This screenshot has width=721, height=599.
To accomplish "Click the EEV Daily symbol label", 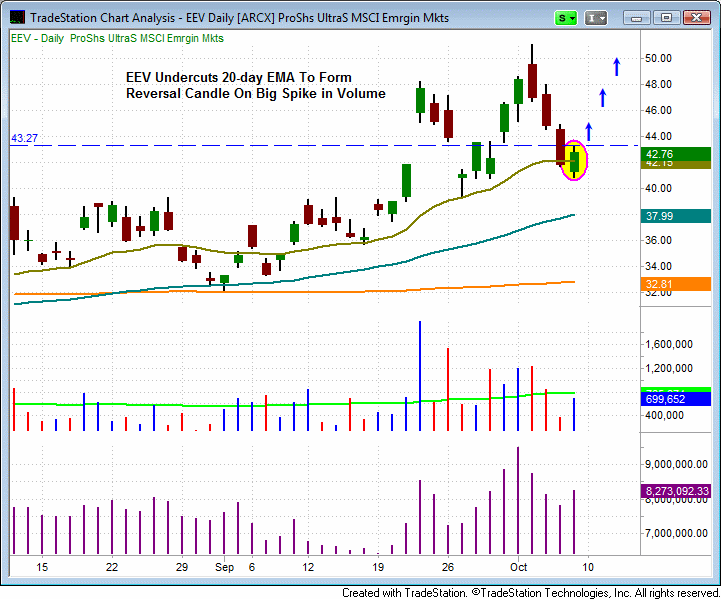I will (x=117, y=39).
